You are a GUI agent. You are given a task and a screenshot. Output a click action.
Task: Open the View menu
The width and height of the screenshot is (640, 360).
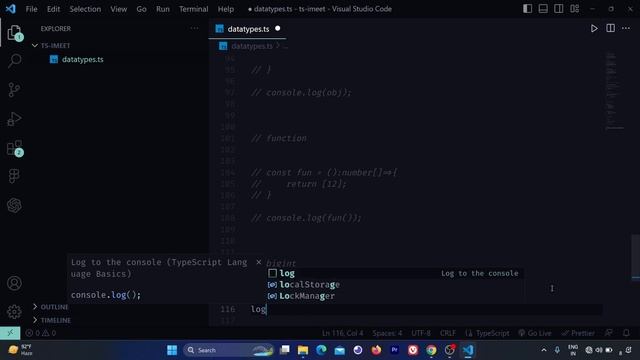coord(118,9)
